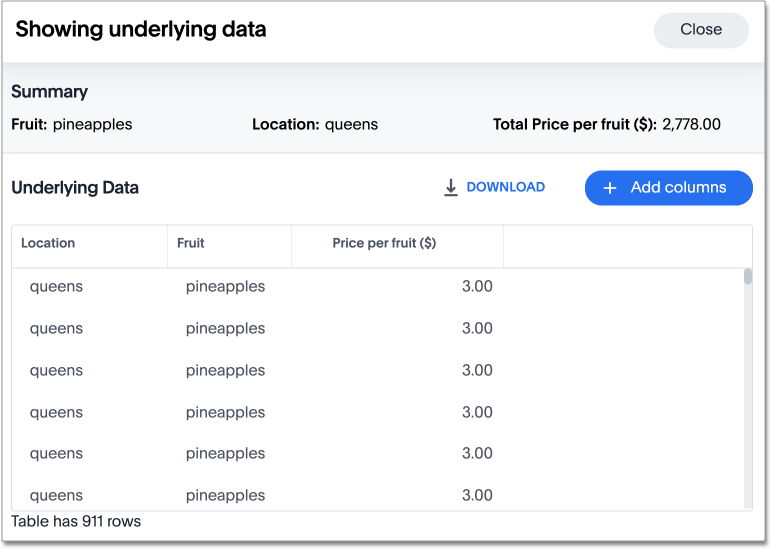Click the summary Fruit value pineapples
This screenshot has height=549, width=771.
pyautogui.click(x=92, y=125)
